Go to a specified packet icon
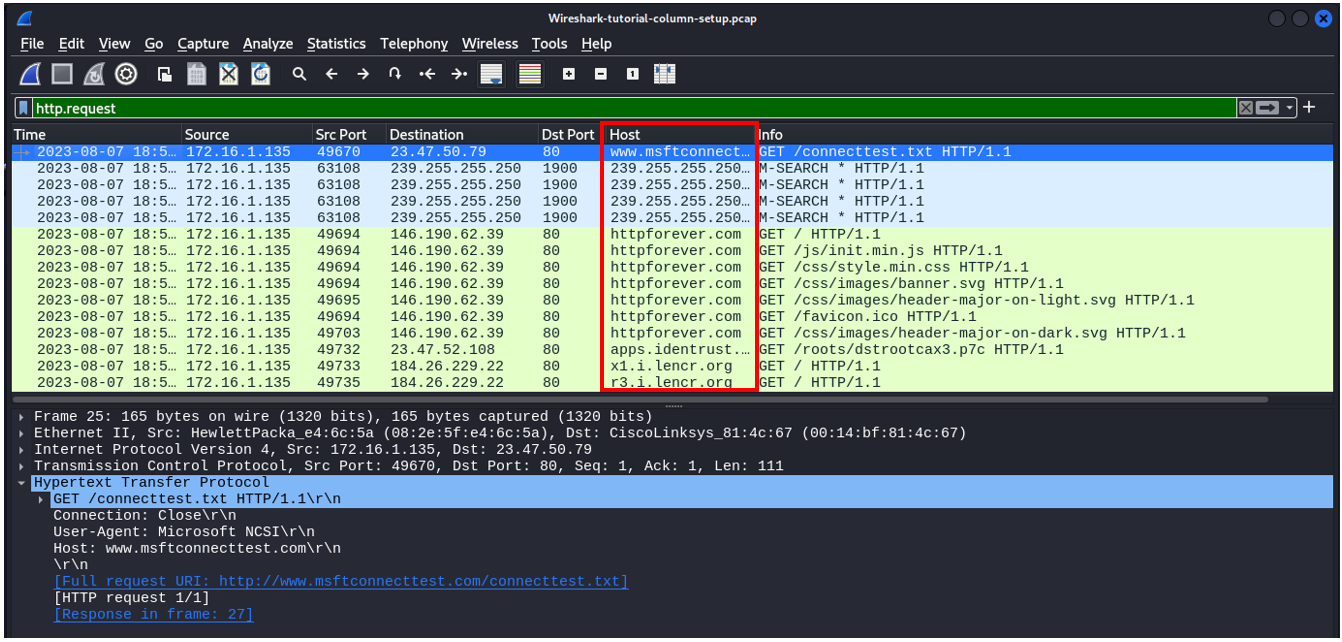Image resolution: width=1342 pixels, height=642 pixels. 395,74
